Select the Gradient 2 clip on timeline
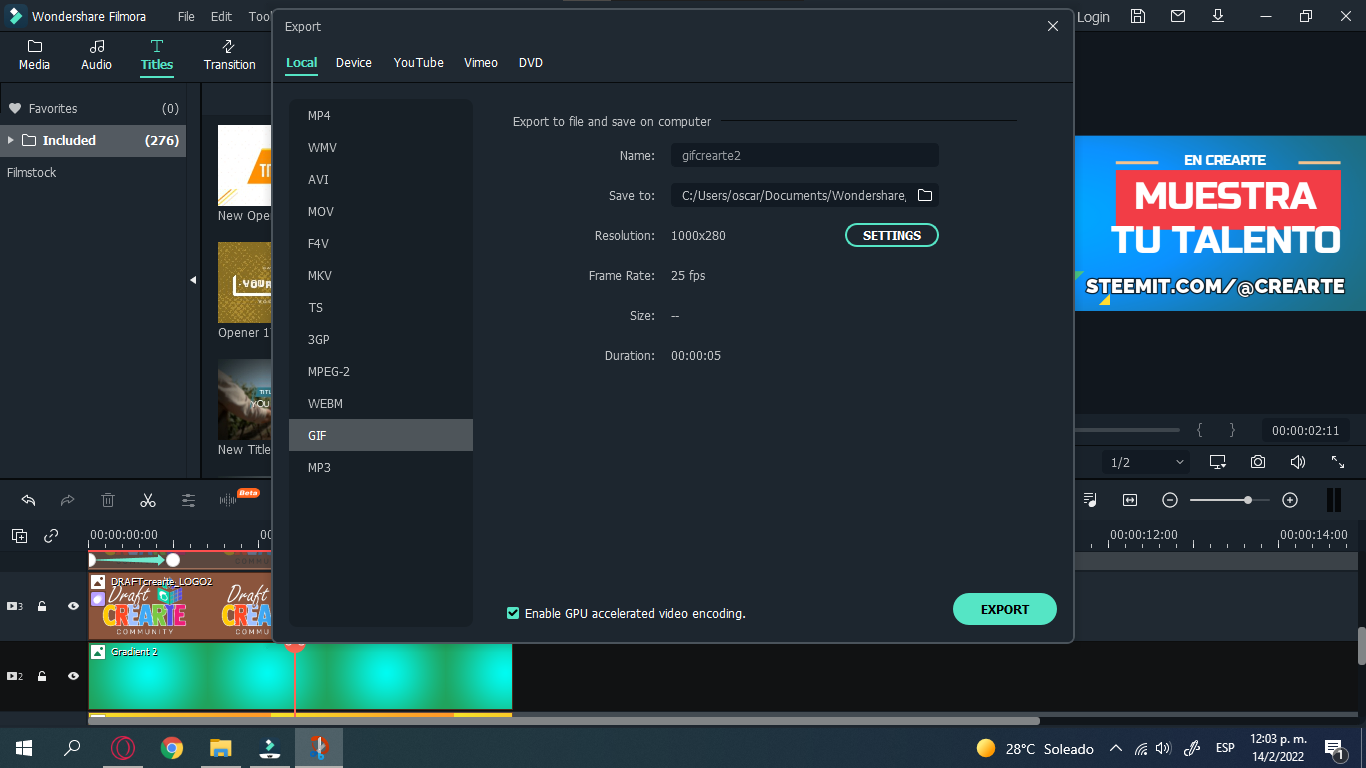 (x=300, y=676)
